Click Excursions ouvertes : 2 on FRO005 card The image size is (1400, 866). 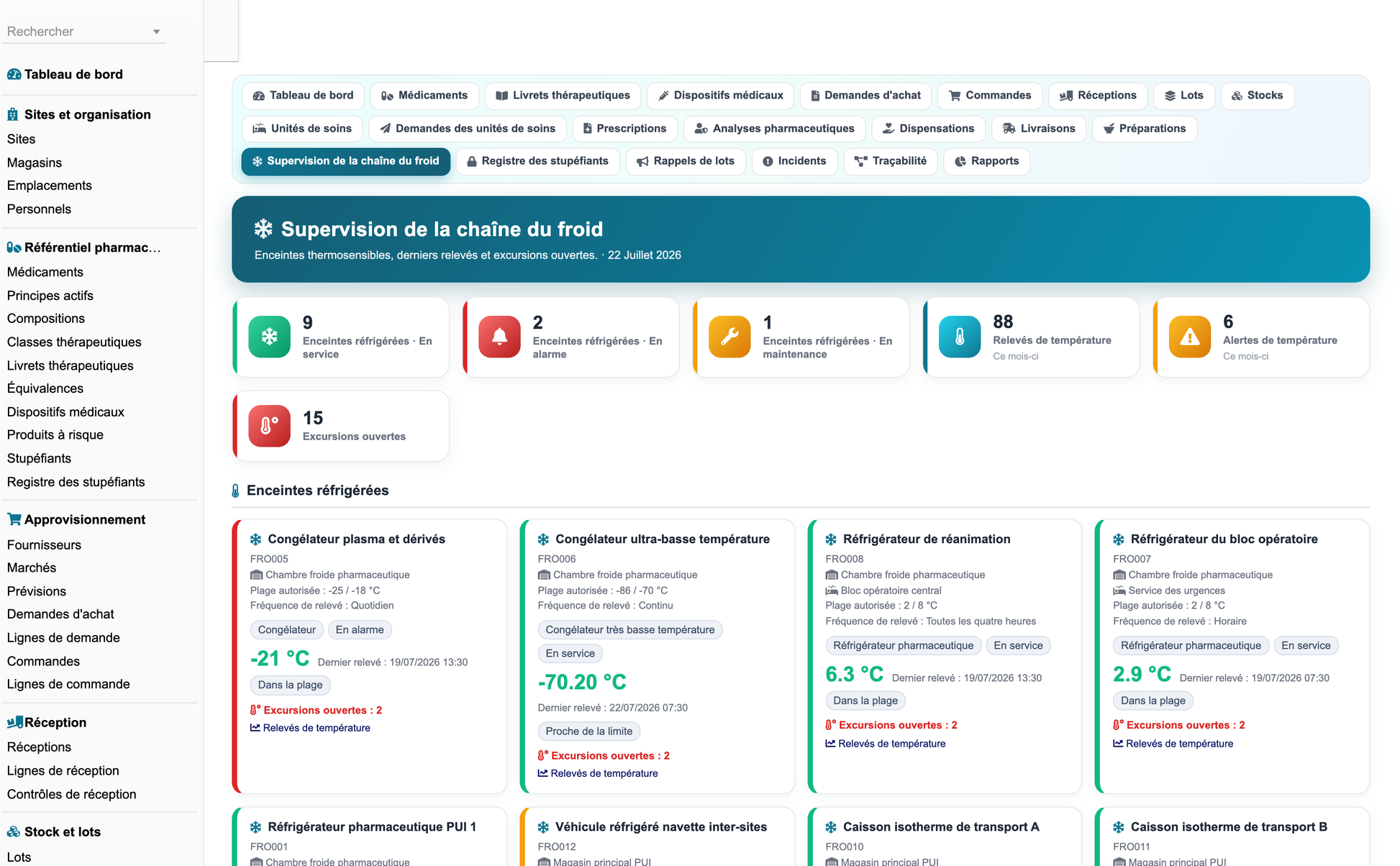317,710
